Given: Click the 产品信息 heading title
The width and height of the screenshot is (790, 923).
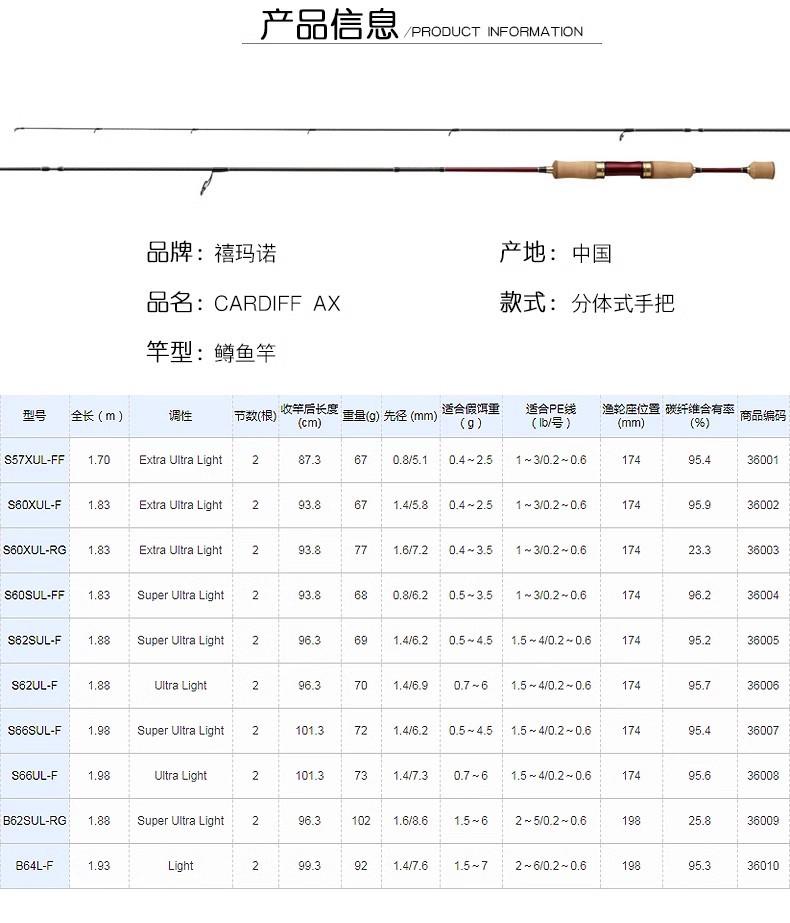Looking at the screenshot, I should [329, 25].
